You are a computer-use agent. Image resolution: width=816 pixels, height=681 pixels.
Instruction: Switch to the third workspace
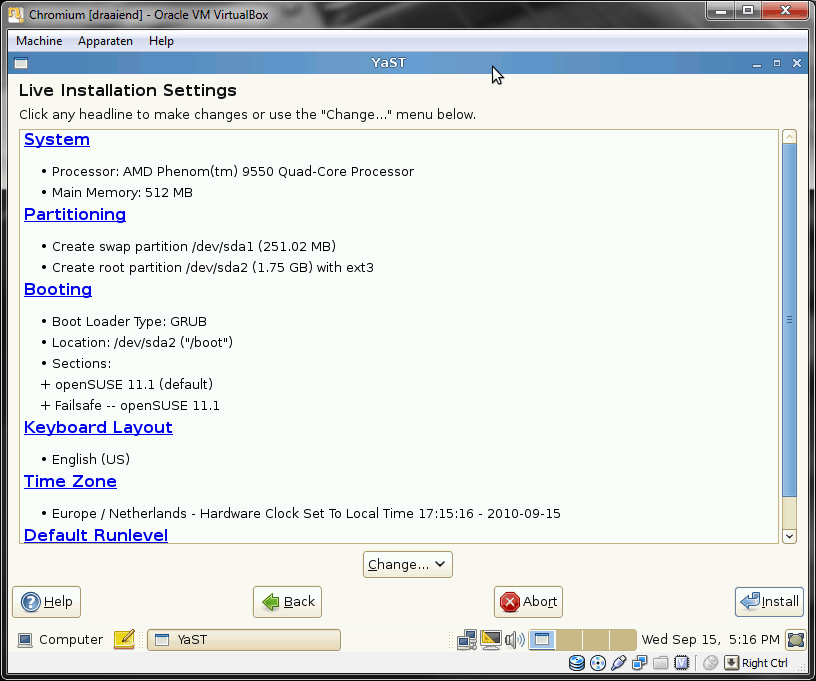click(x=596, y=640)
